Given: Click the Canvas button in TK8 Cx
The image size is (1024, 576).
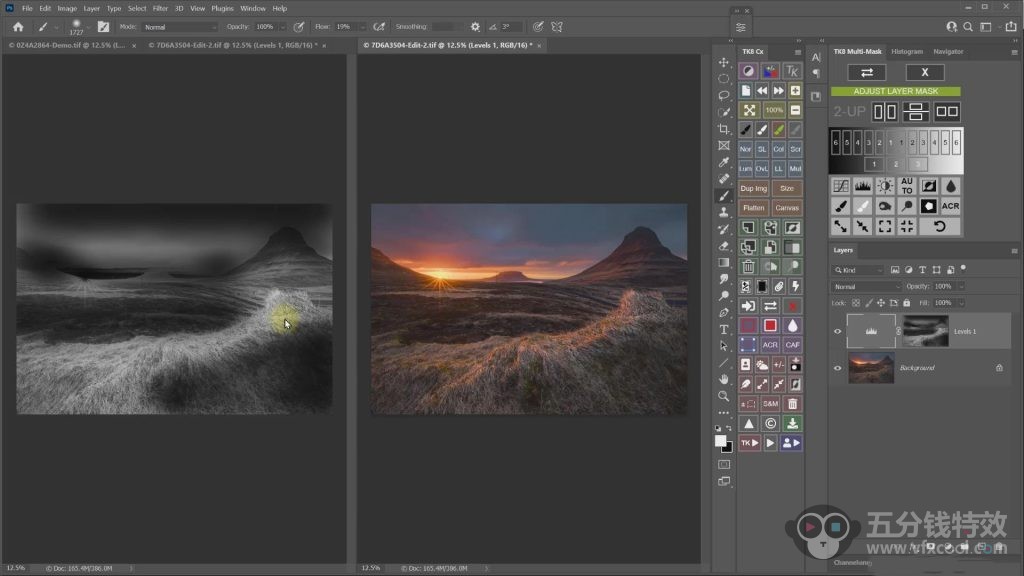Looking at the screenshot, I should (x=787, y=208).
